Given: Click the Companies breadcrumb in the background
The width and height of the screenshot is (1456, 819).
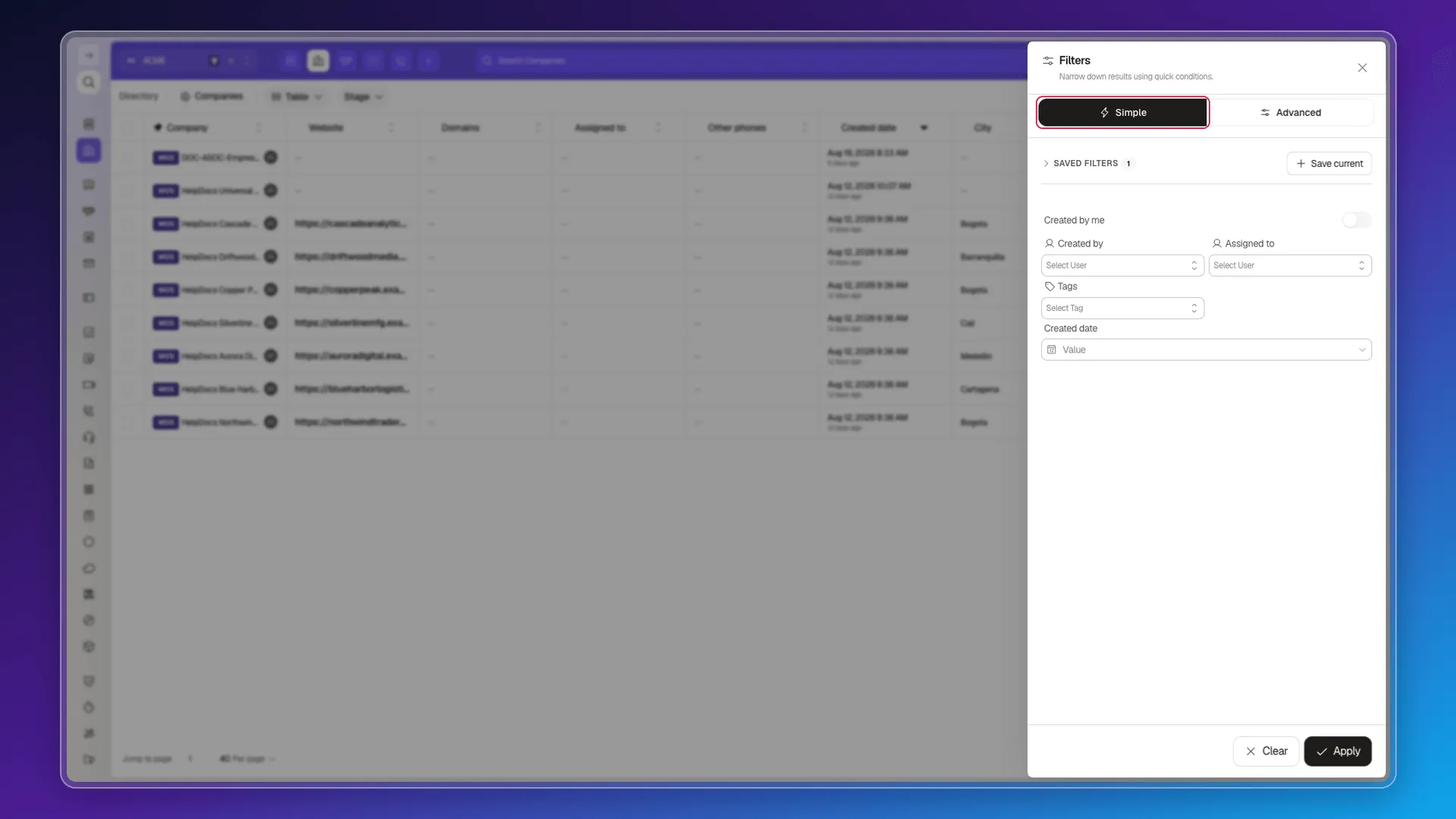Looking at the screenshot, I should (x=212, y=96).
